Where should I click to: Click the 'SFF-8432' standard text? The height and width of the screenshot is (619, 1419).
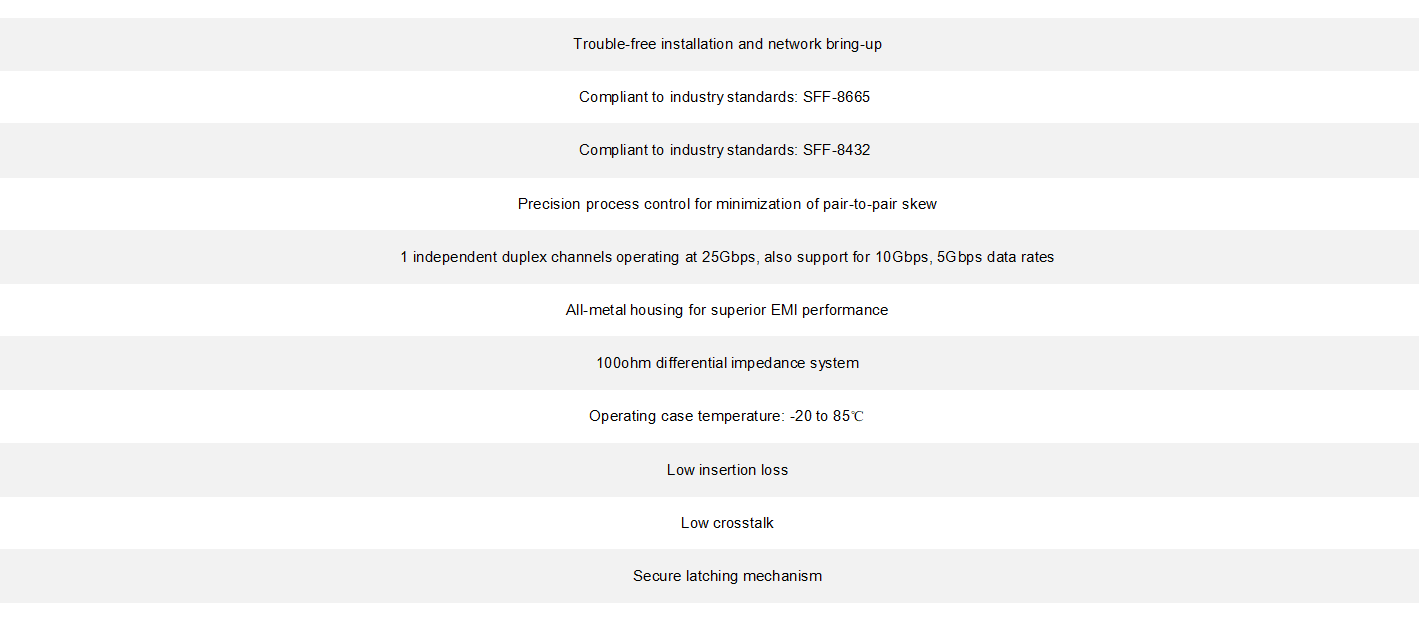click(836, 150)
